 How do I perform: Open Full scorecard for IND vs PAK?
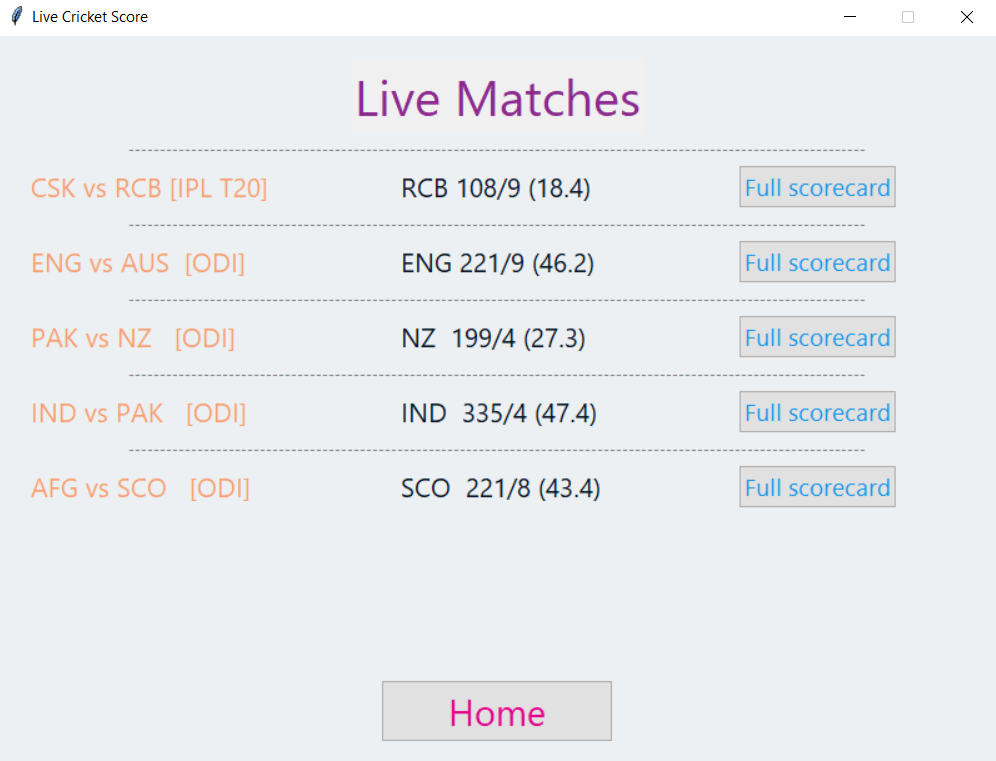(817, 412)
